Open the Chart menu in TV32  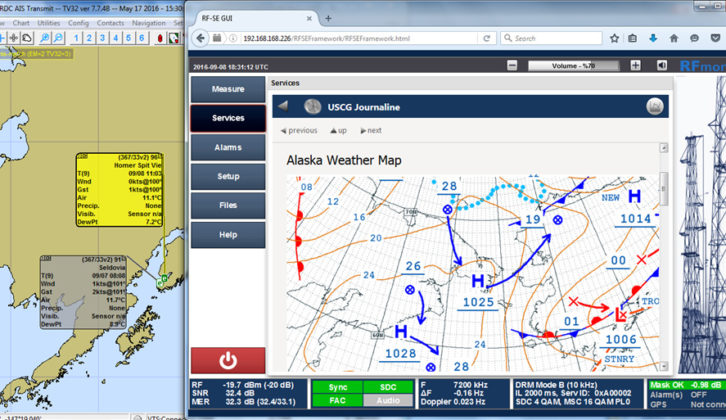21,23
